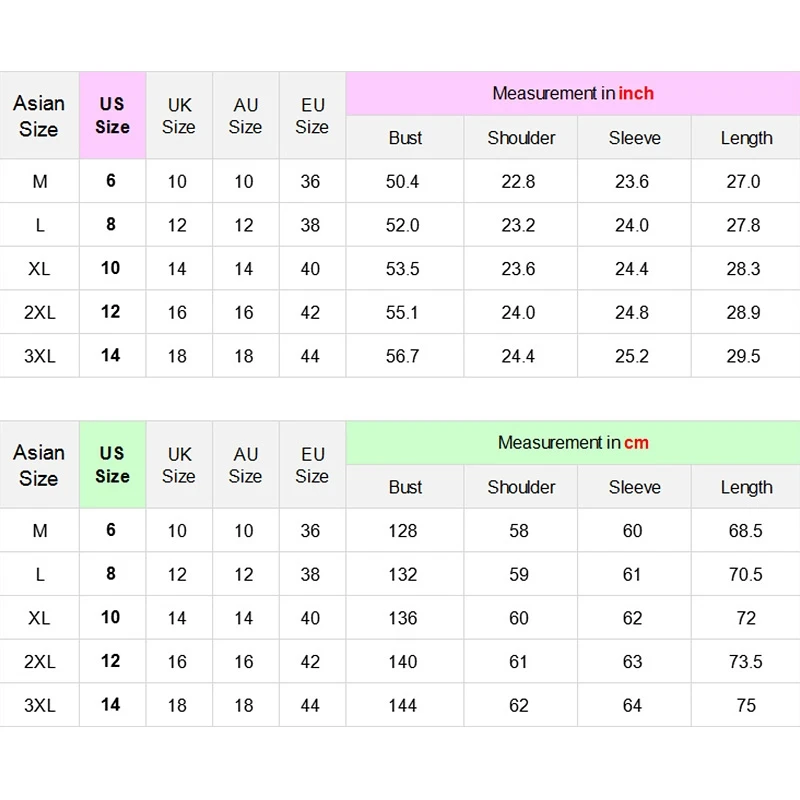Click the 64 sleeve value in cm table

(632, 705)
